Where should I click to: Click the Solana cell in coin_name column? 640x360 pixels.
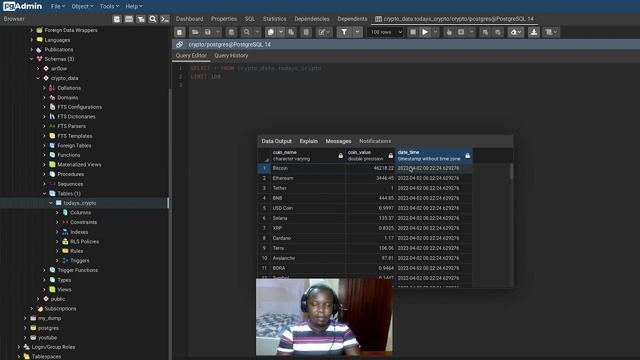point(308,218)
